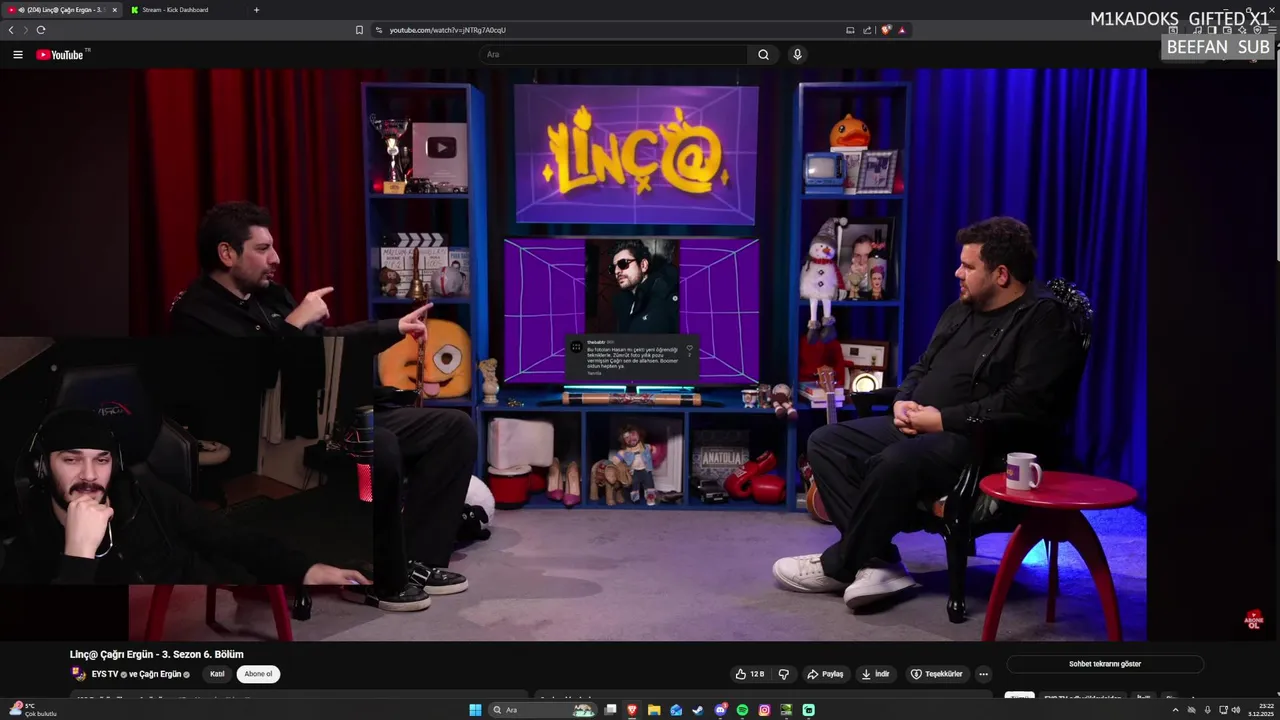Start voice search with microphone icon
1280x720 pixels.
pyautogui.click(x=797, y=55)
